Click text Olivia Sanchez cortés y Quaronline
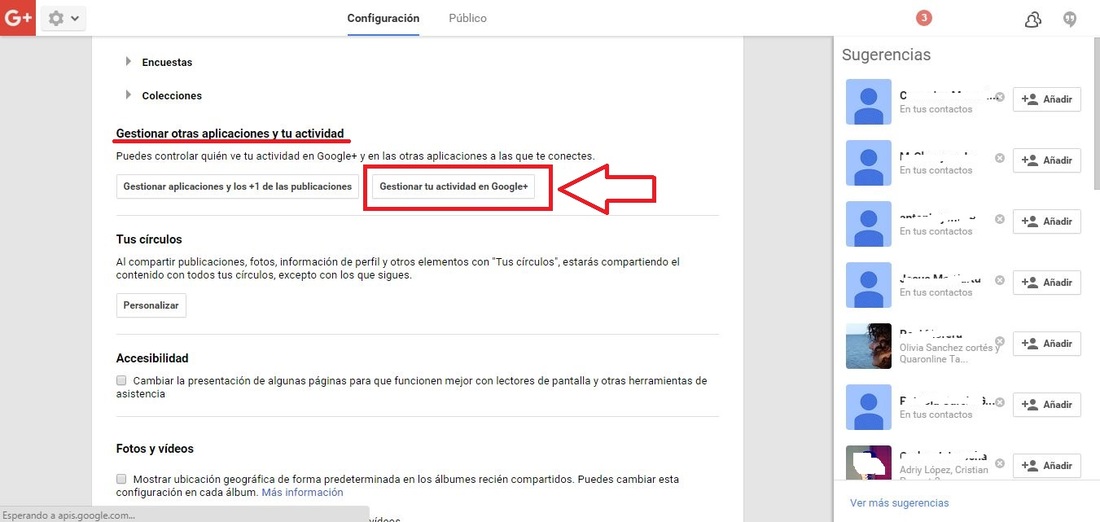 [x=948, y=353]
